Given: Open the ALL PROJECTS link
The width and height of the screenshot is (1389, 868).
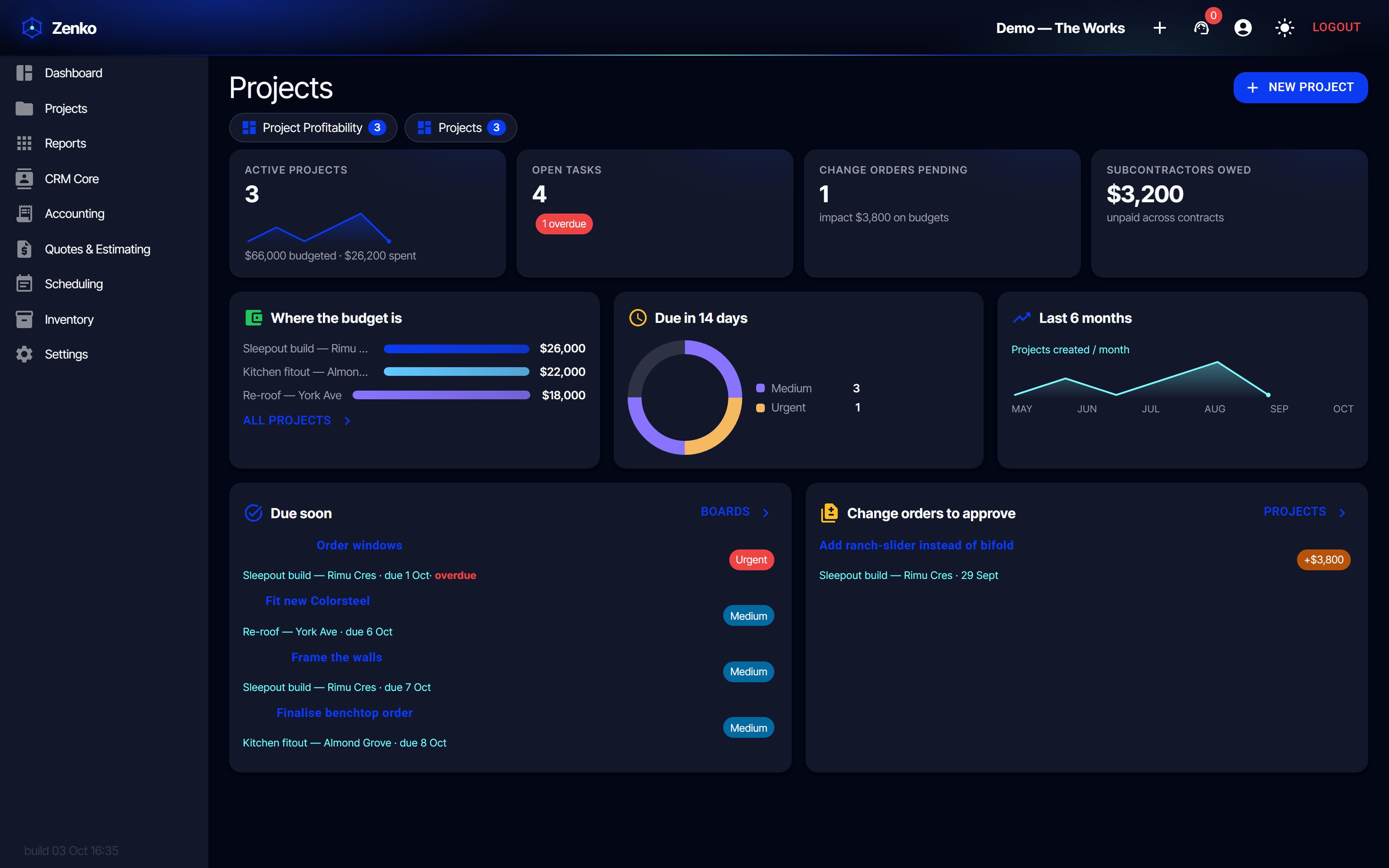Looking at the screenshot, I should pos(287,420).
